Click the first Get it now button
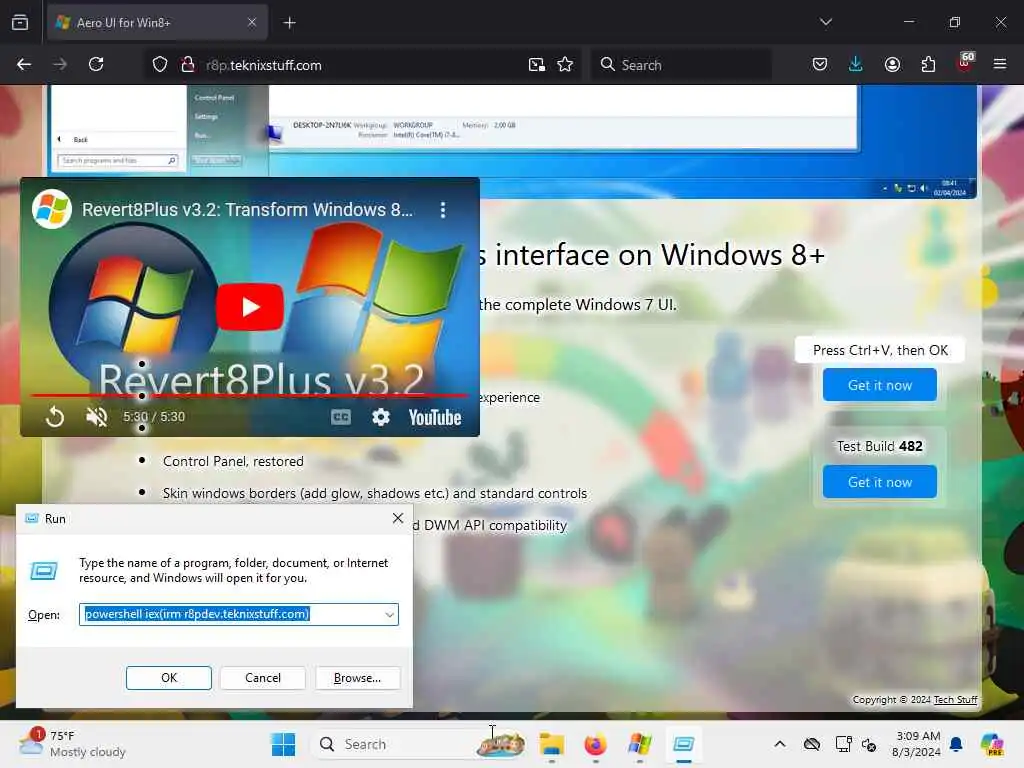This screenshot has width=1024, height=768. pyautogui.click(x=880, y=385)
